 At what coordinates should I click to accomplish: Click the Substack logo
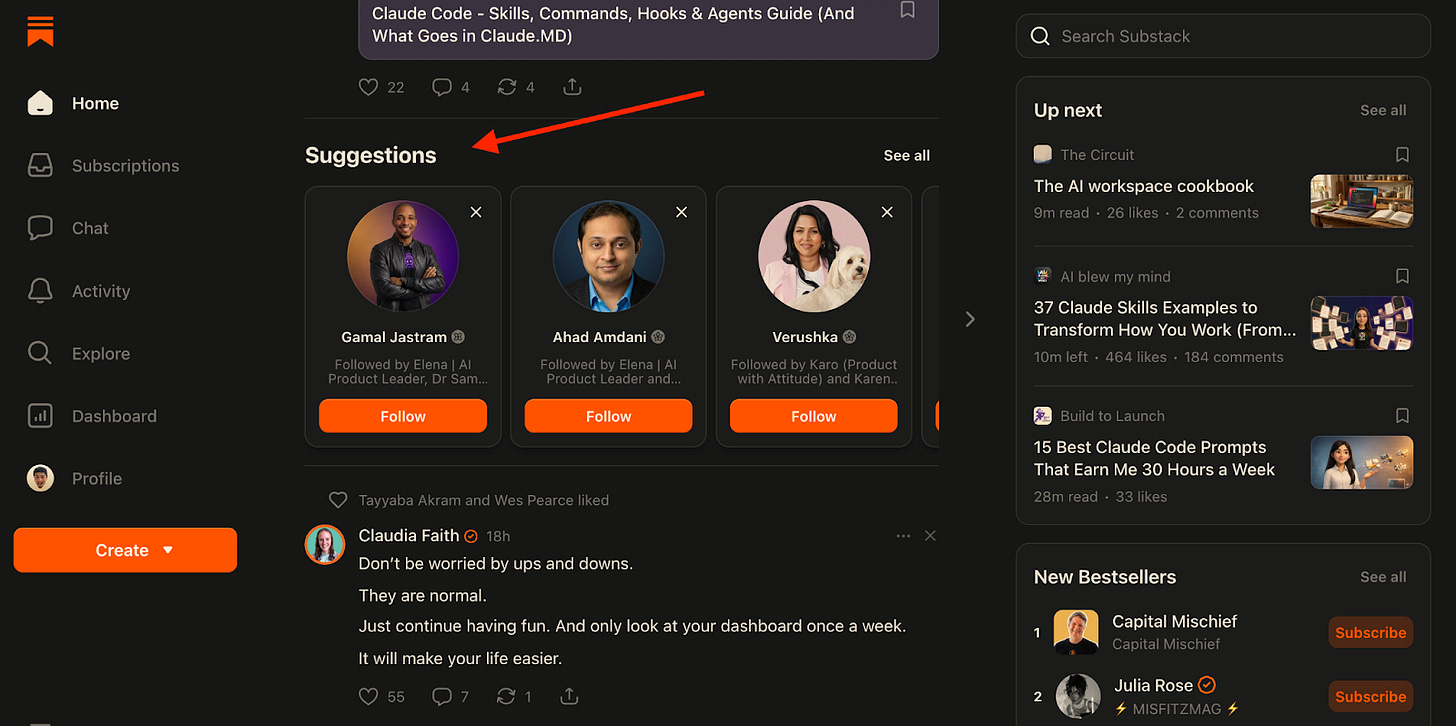39,31
